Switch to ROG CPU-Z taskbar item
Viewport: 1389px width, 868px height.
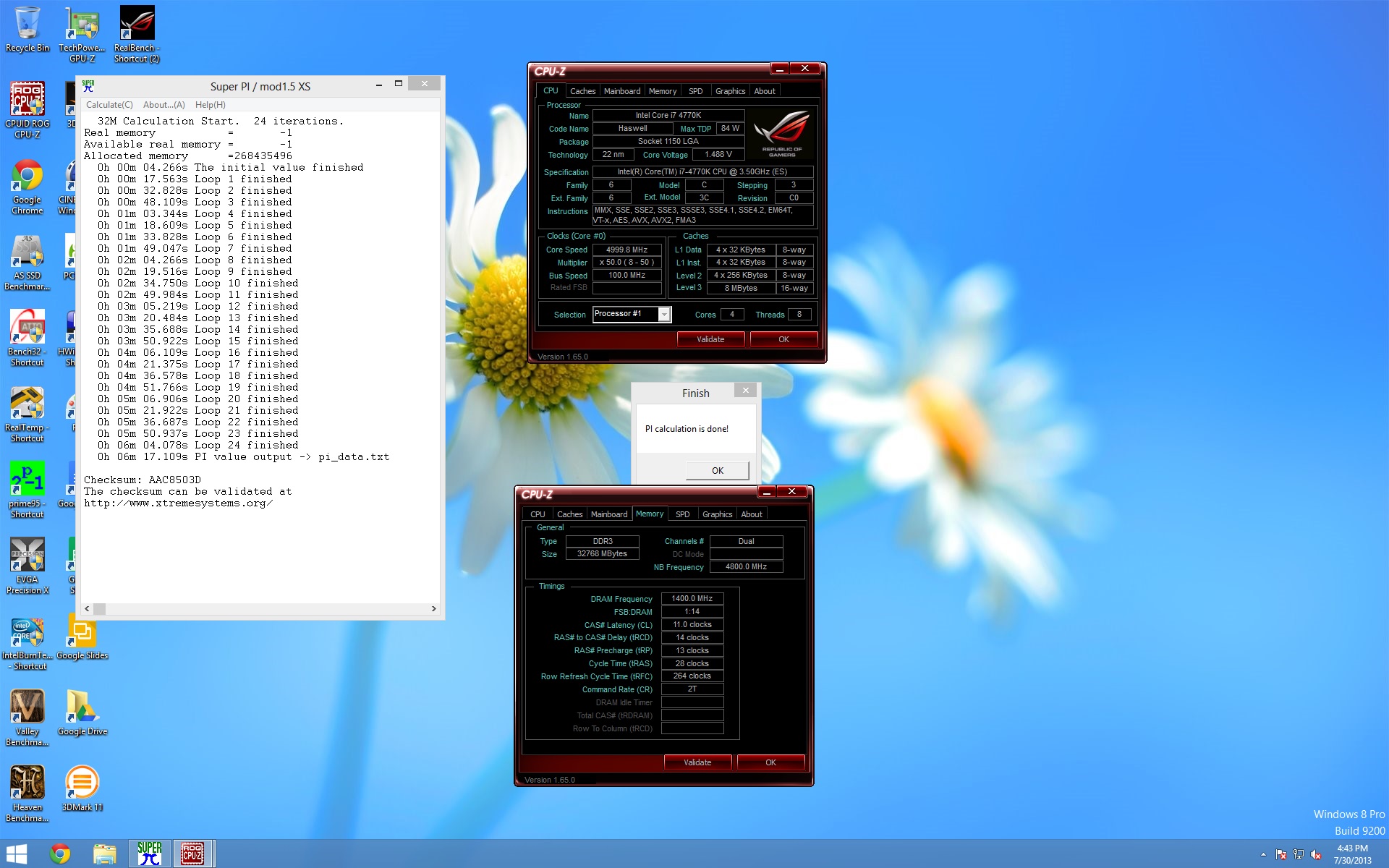tap(192, 854)
